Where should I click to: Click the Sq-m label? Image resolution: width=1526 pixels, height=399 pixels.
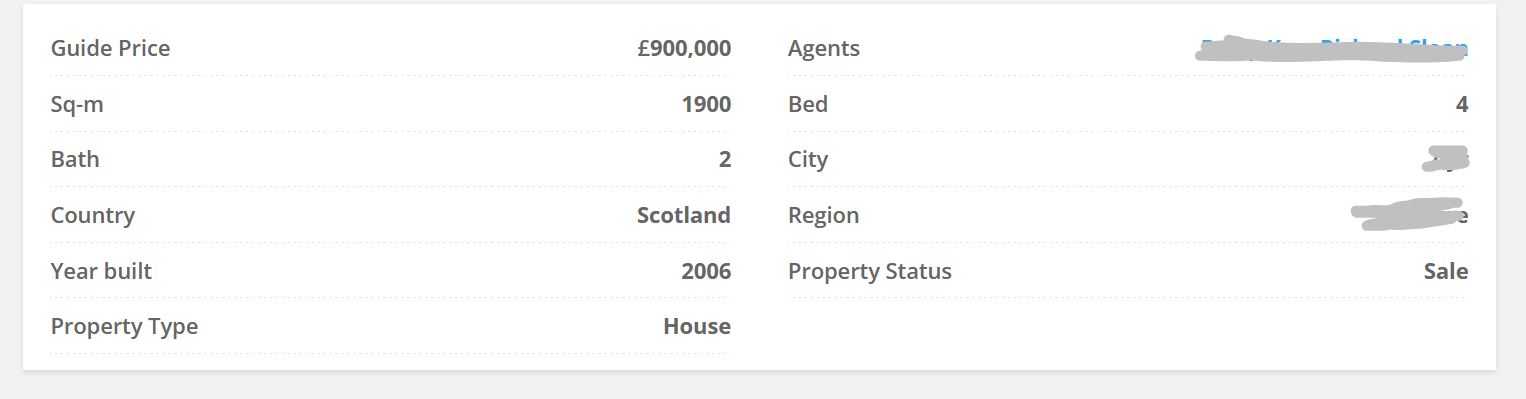tap(77, 104)
